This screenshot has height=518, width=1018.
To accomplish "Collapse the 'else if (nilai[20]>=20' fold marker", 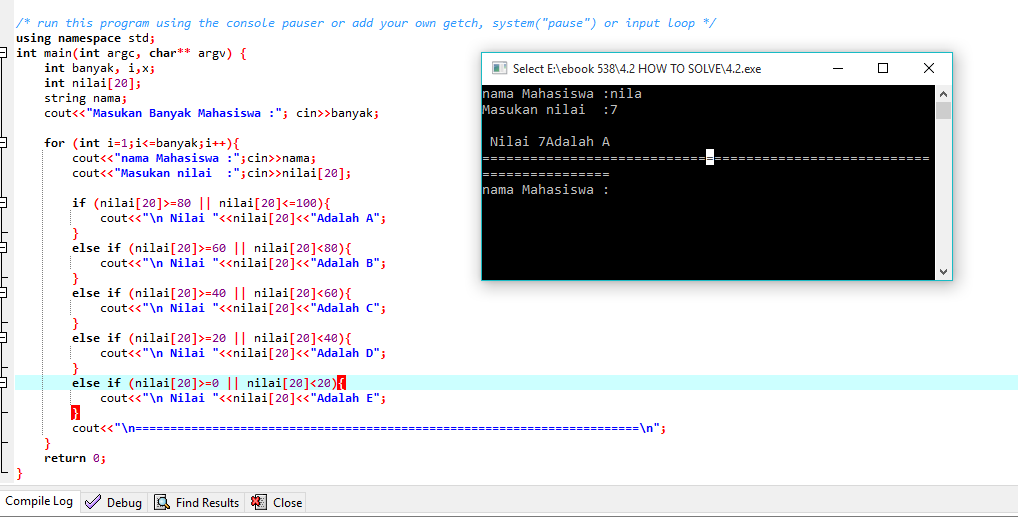I will pyautogui.click(x=3, y=338).
